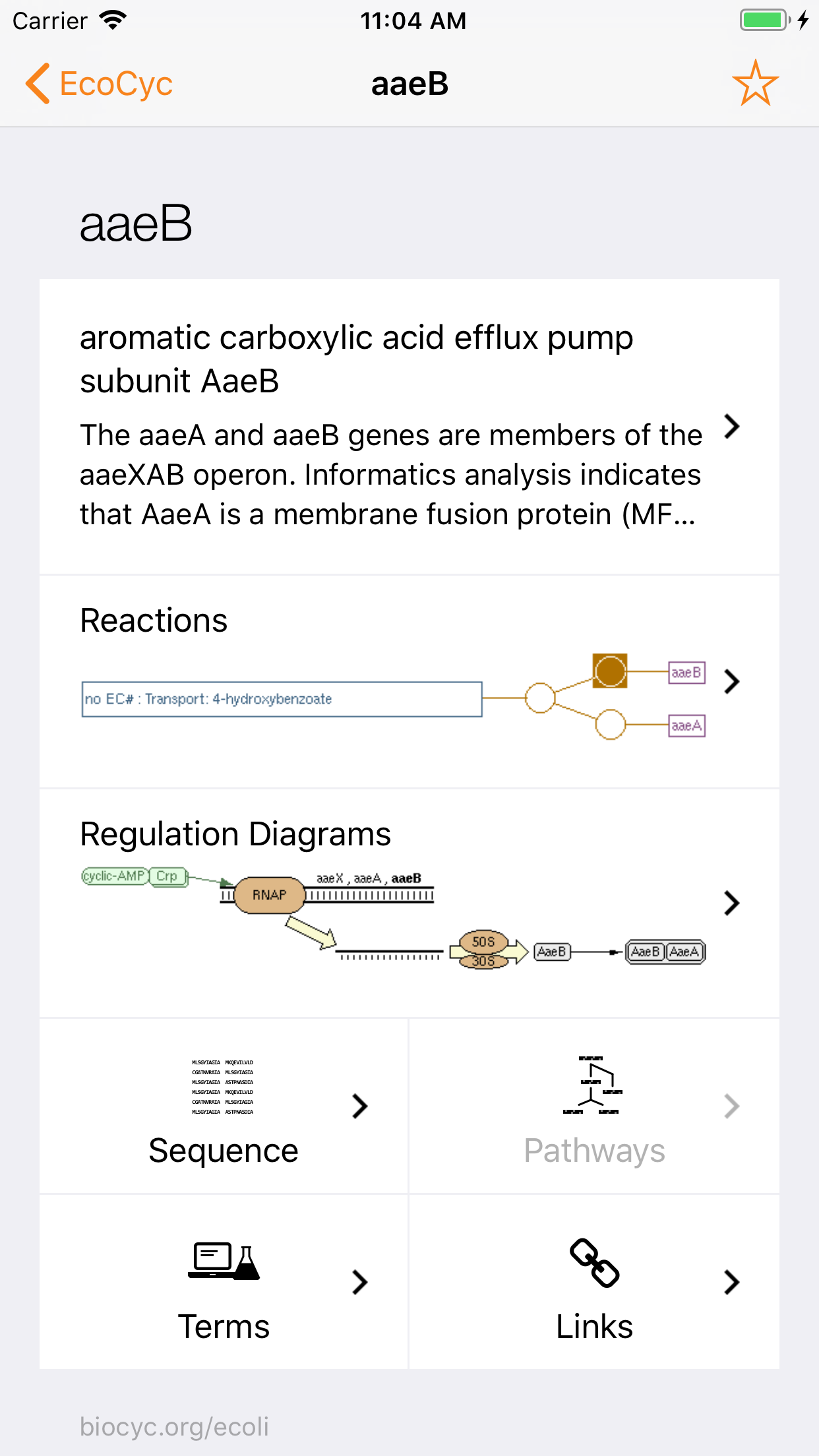Click the filled orange aaeB reaction node
Screen dimensions: 819x1456
coord(610,671)
